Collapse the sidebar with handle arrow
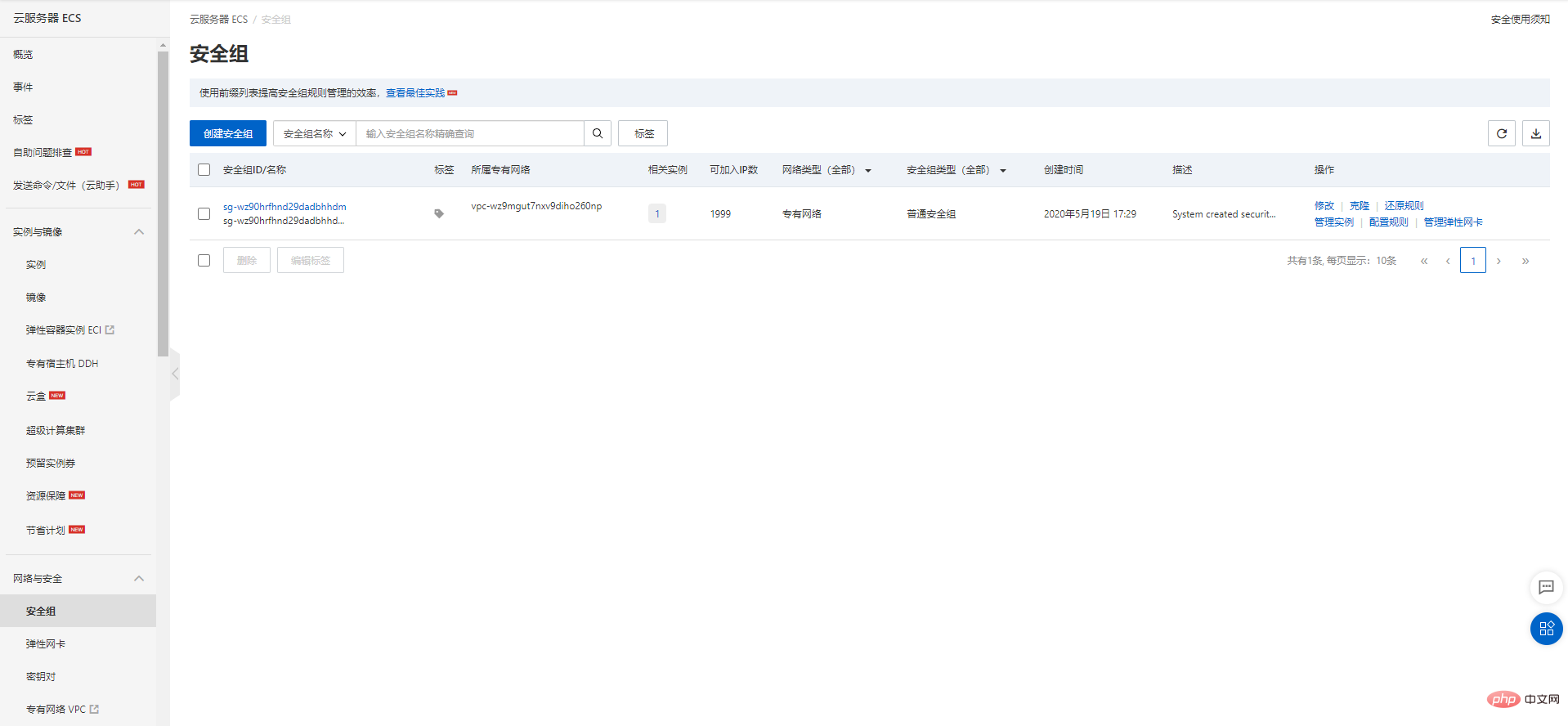Image resolution: width=1568 pixels, height=726 pixels. point(175,374)
